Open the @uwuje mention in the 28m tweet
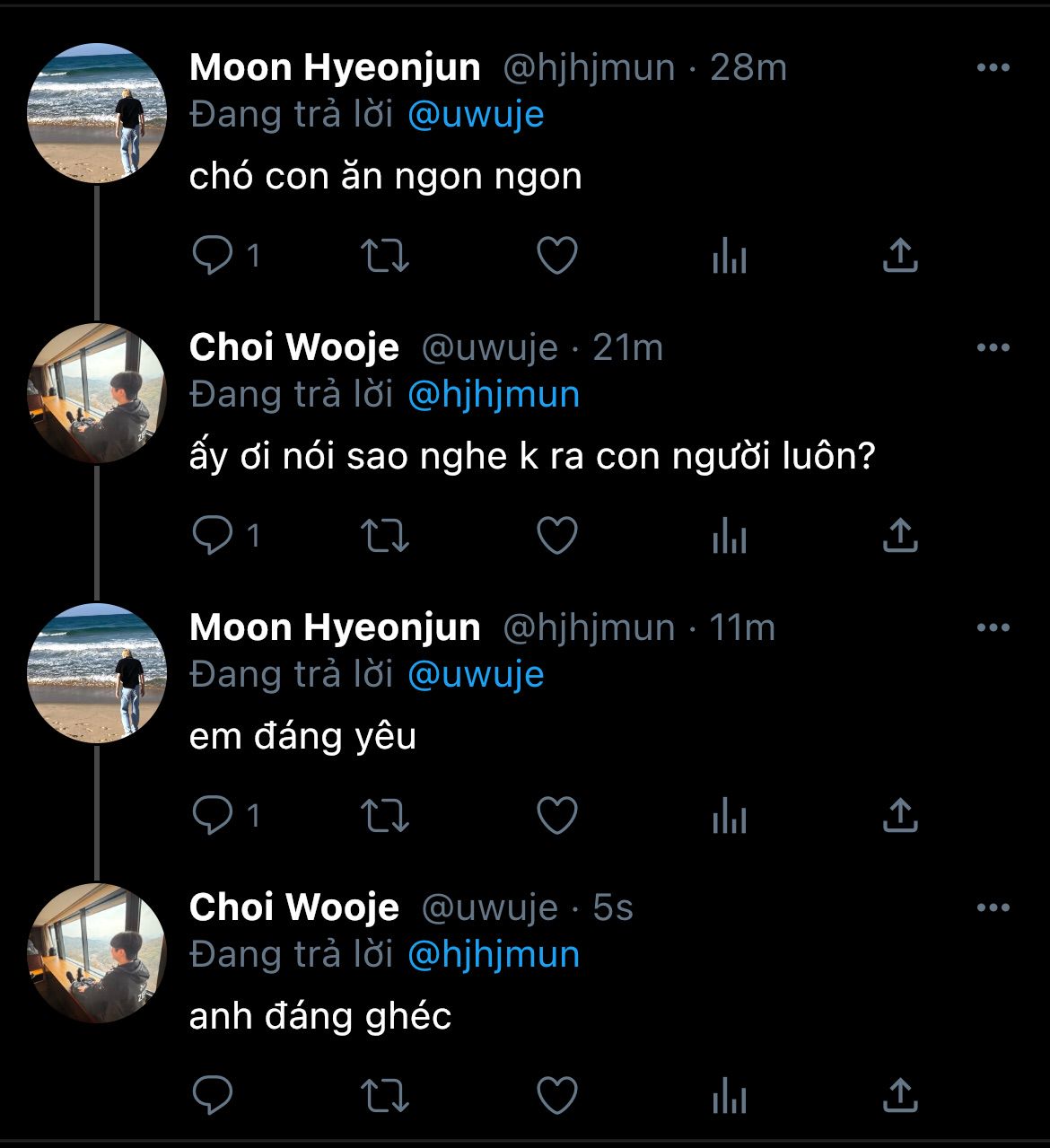Screen dimensions: 1050x1148 coord(476,116)
